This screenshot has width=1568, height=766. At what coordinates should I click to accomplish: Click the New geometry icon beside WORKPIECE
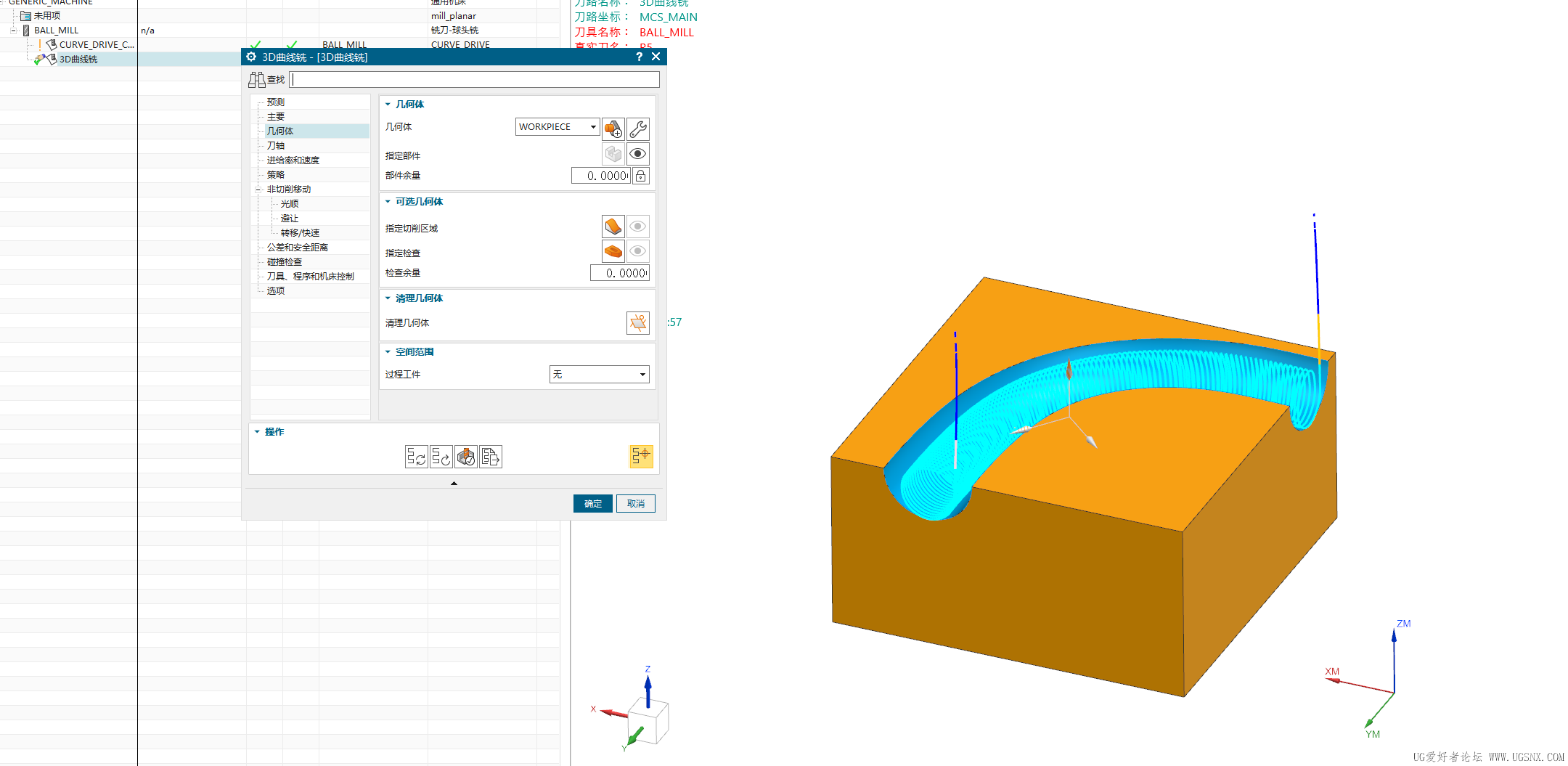[x=613, y=129]
